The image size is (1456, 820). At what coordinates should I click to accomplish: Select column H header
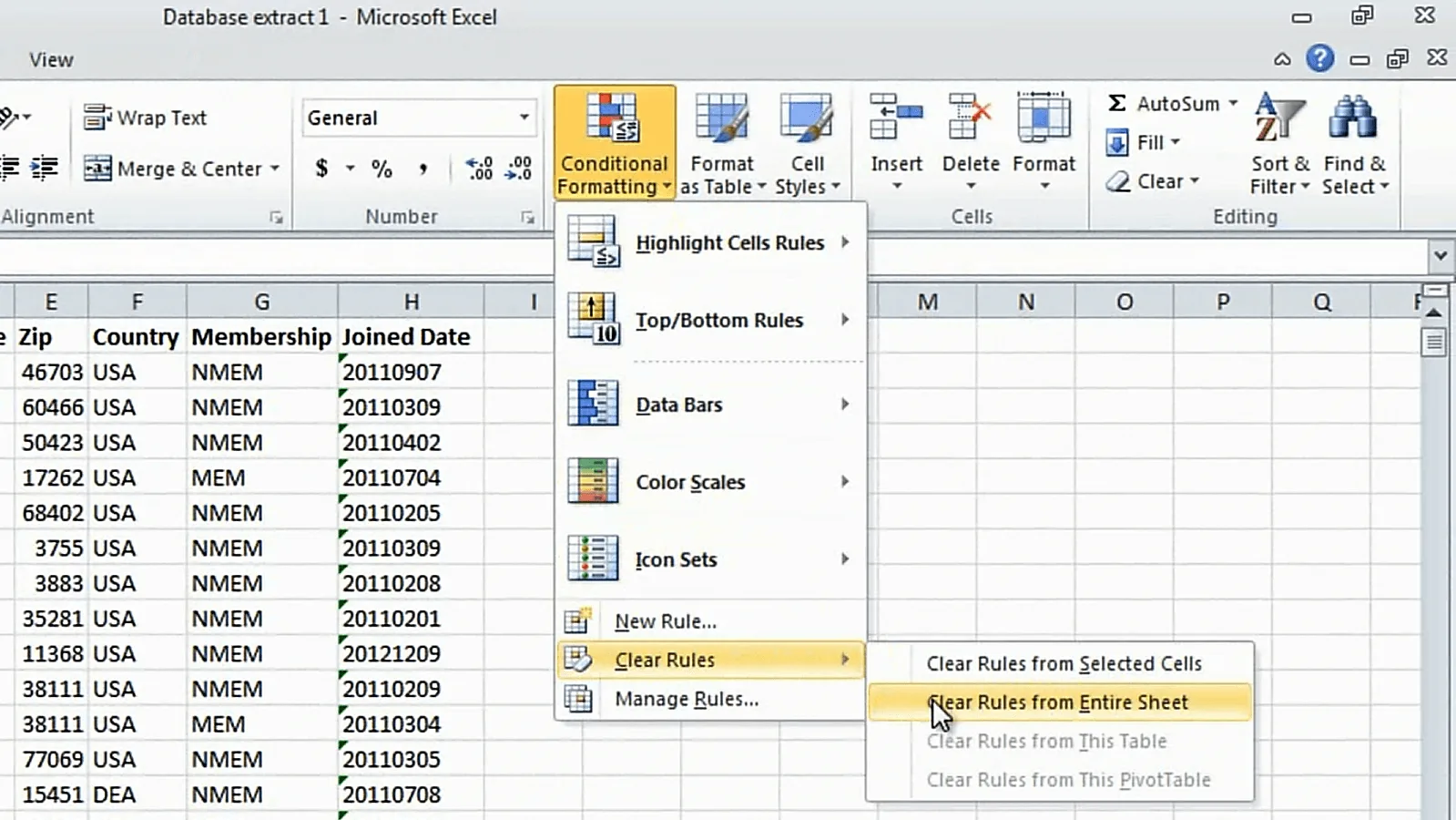coord(412,302)
